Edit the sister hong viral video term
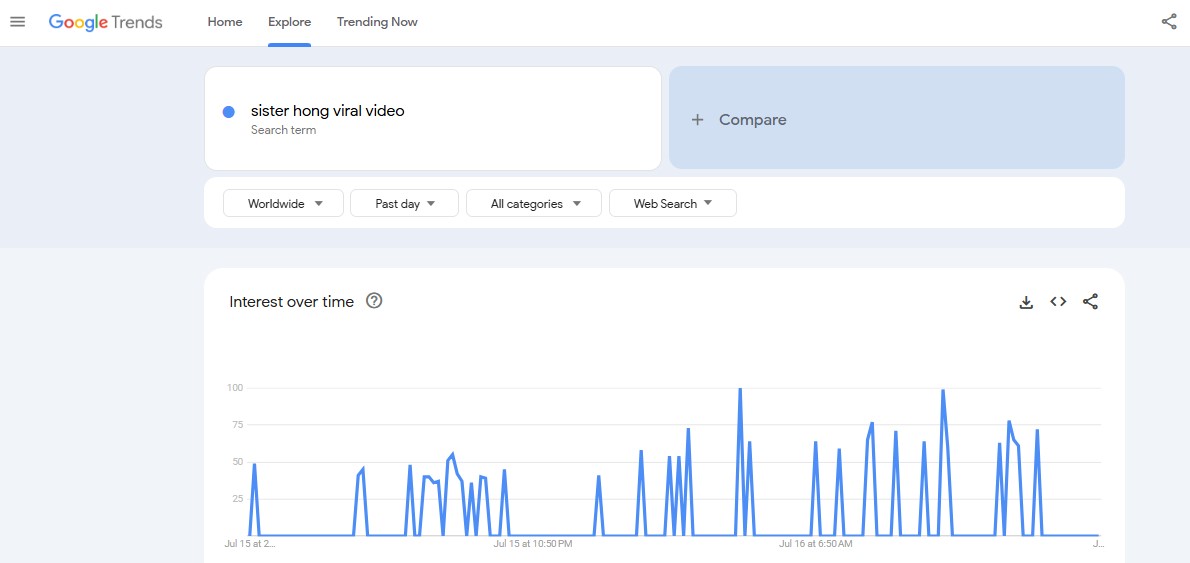This screenshot has height=563, width=1190. [x=327, y=111]
